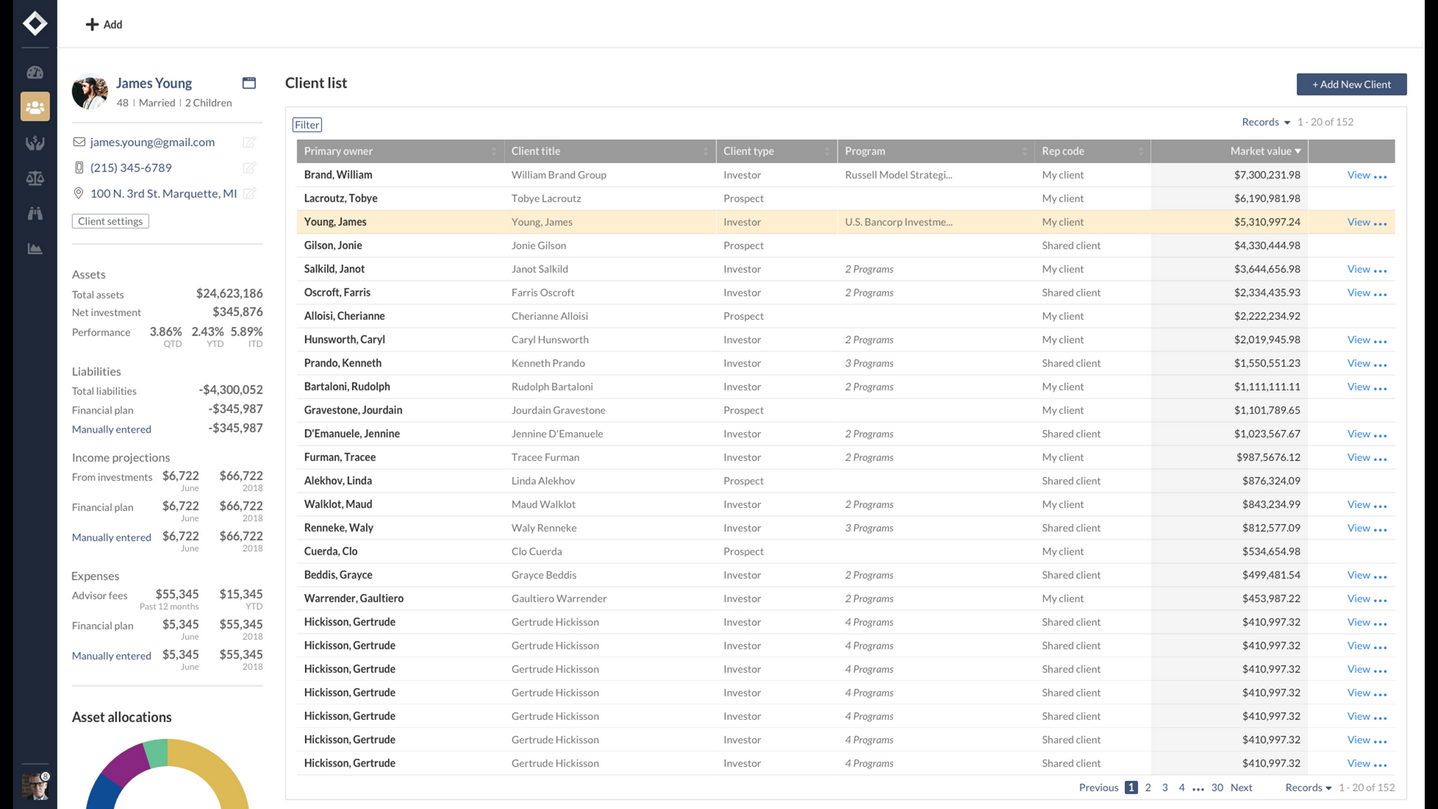Open the area chart icon in sidebar
Screen dimensions: 1438x809
point(35,249)
